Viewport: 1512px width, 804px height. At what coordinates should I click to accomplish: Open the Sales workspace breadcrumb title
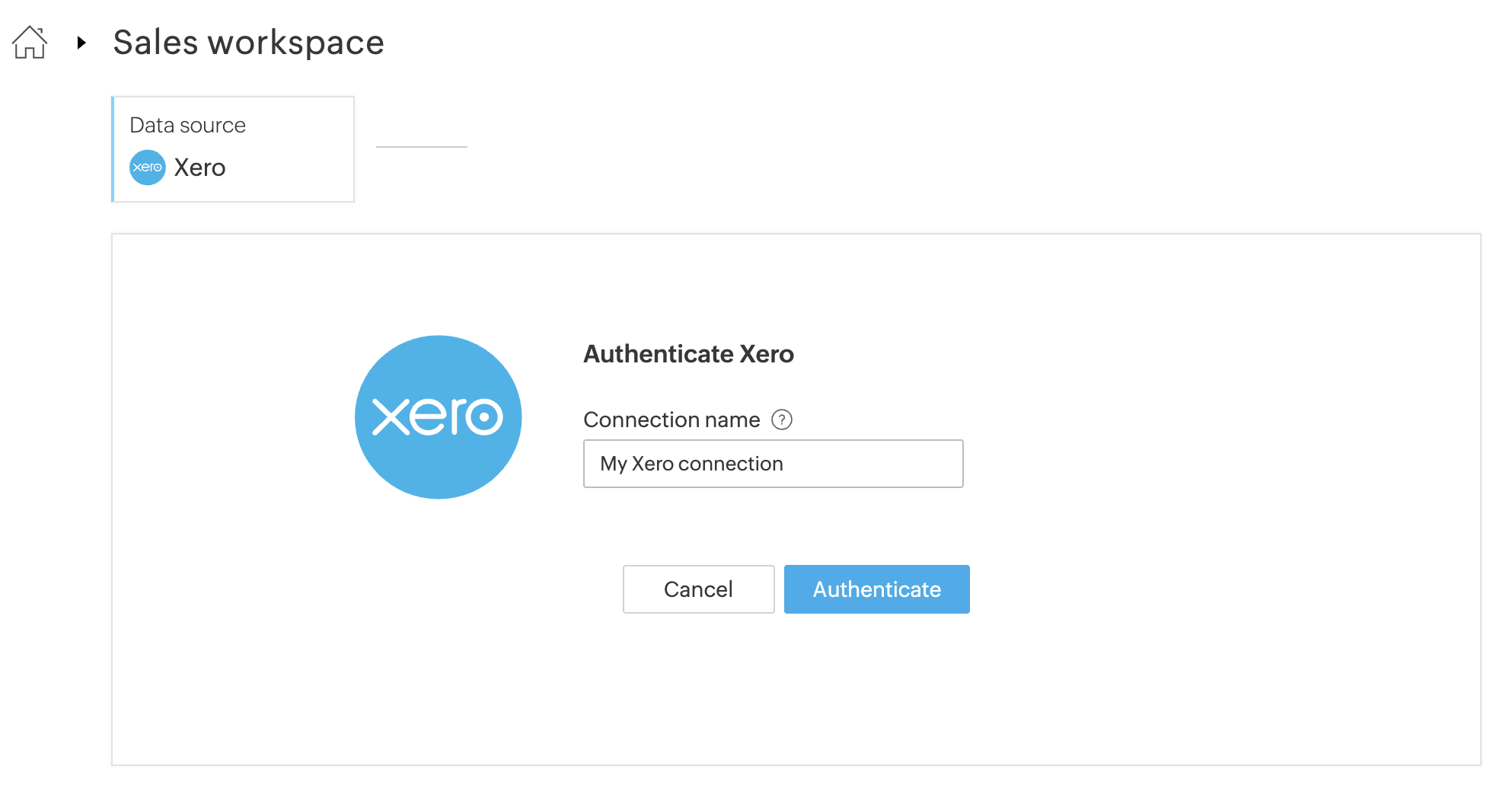point(248,43)
